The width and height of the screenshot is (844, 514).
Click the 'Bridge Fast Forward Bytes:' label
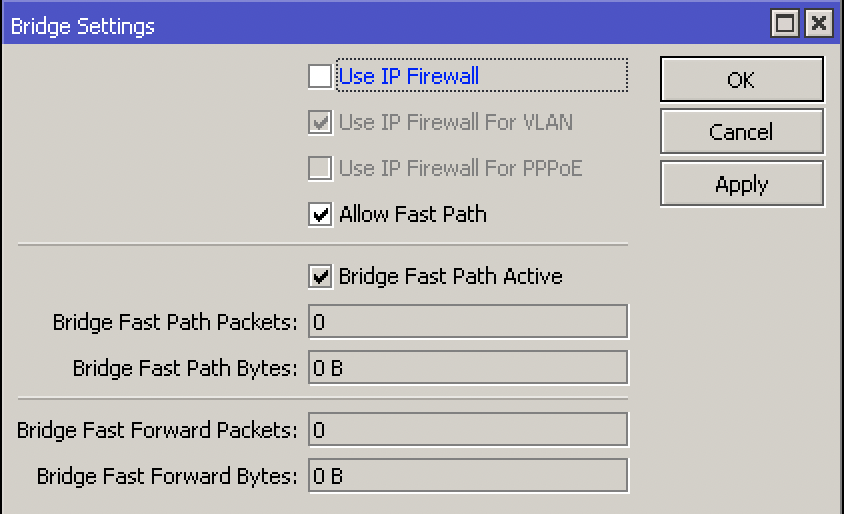[x=167, y=477]
